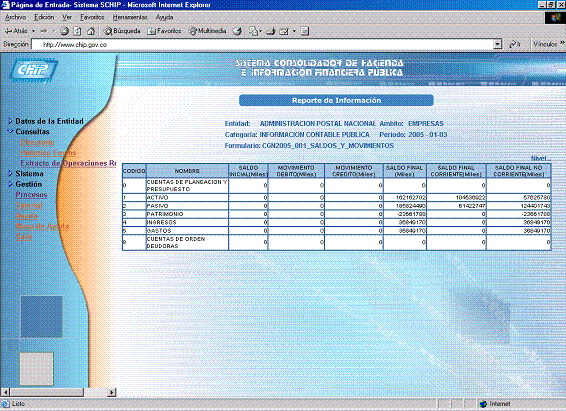
Task: Select the ACTIVO row name
Action: pyautogui.click(x=157, y=198)
